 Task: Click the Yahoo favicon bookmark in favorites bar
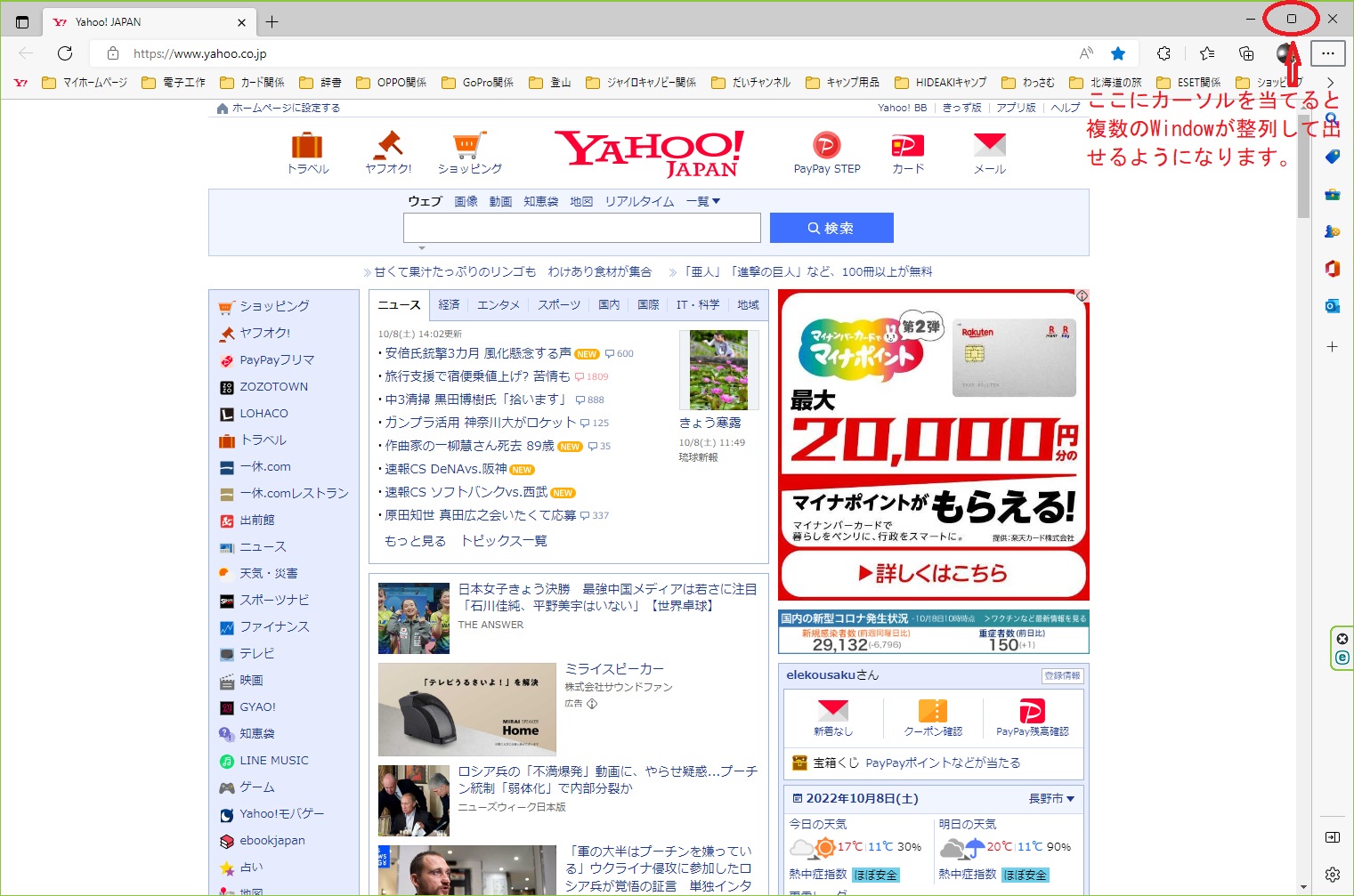click(20, 83)
